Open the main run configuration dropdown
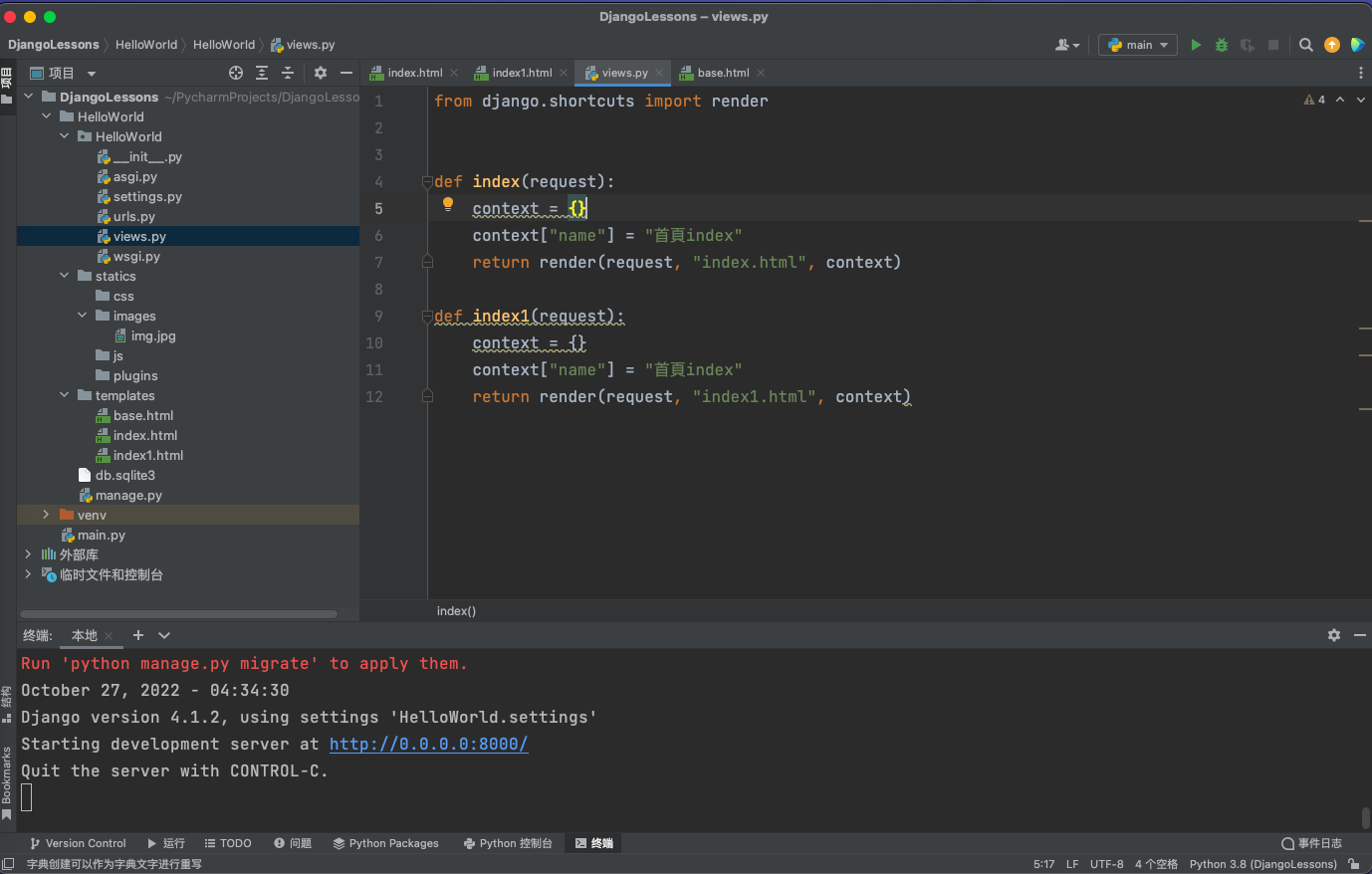 (x=1138, y=45)
